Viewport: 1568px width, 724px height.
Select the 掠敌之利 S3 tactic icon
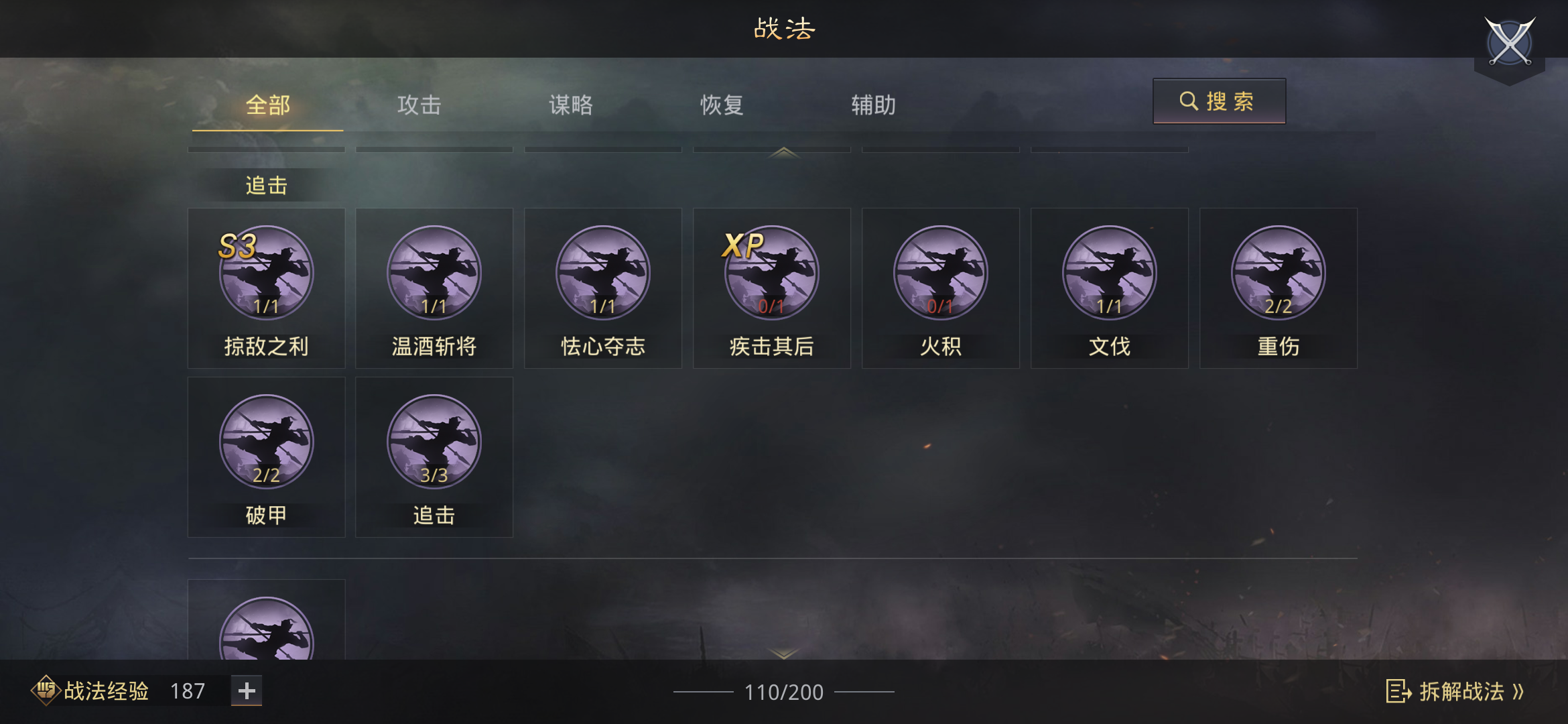pyautogui.click(x=266, y=273)
